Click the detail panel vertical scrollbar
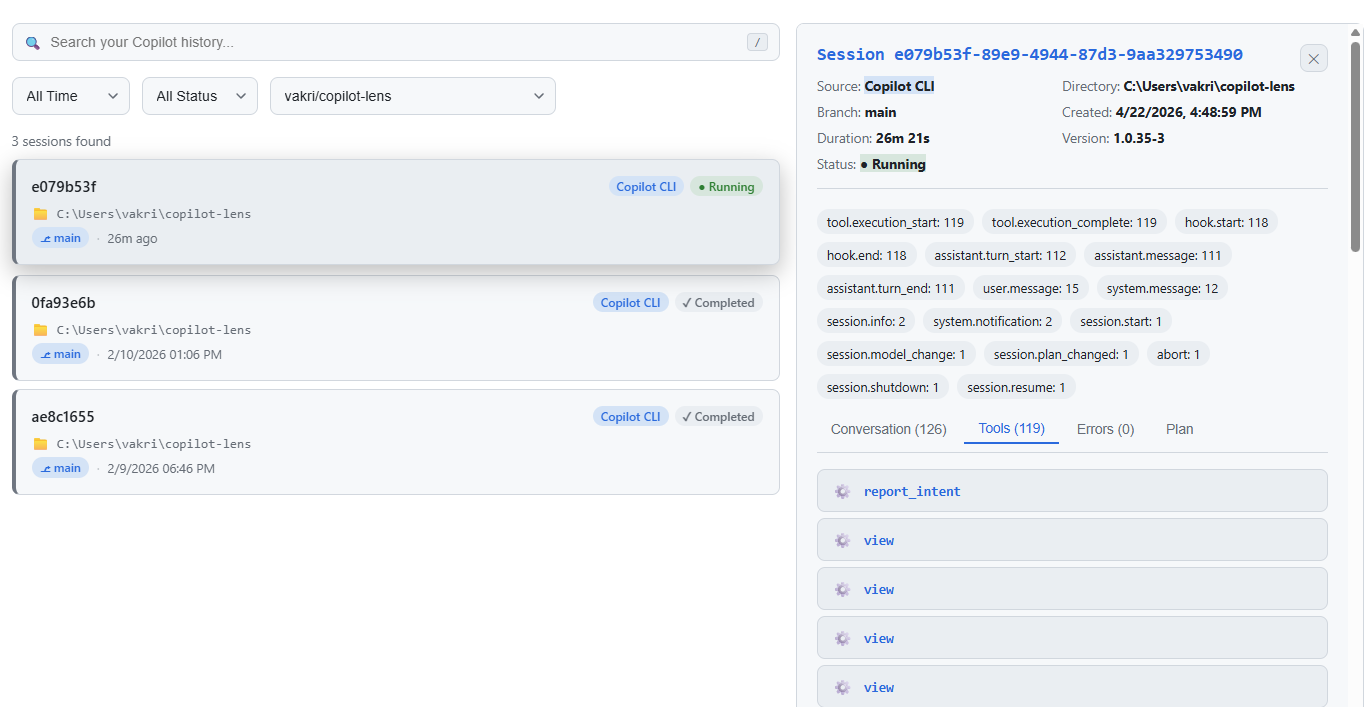The width and height of the screenshot is (1369, 707). click(1356, 145)
